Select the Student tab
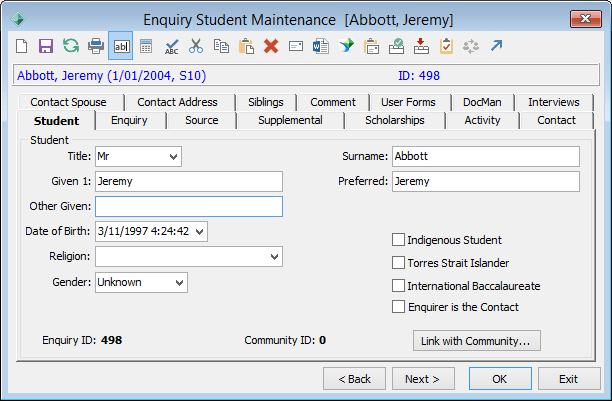Viewport: 612px width, 401px height. point(56,121)
